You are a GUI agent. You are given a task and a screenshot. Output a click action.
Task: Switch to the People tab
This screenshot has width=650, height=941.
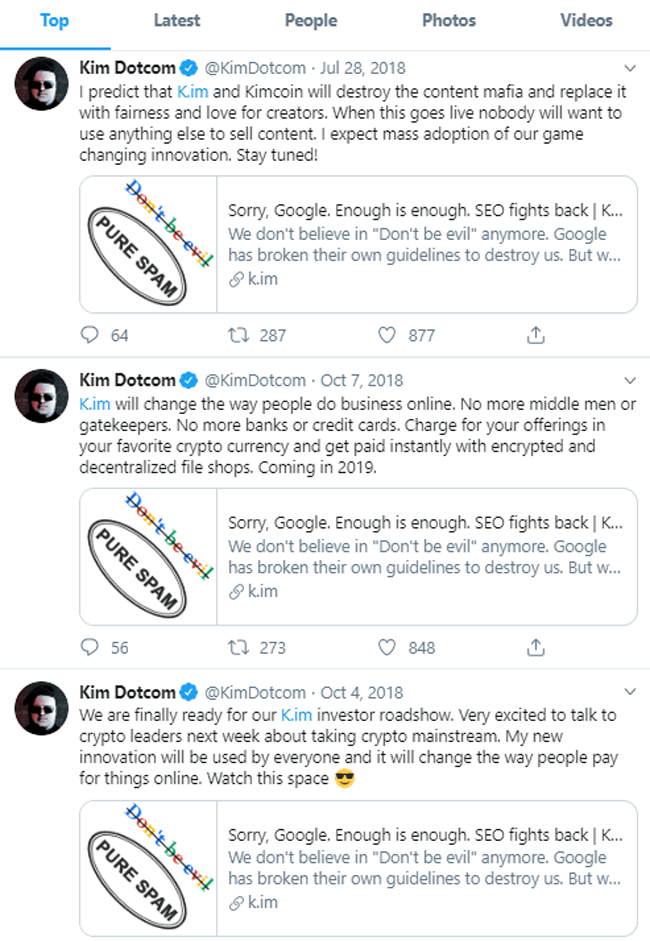point(311,20)
